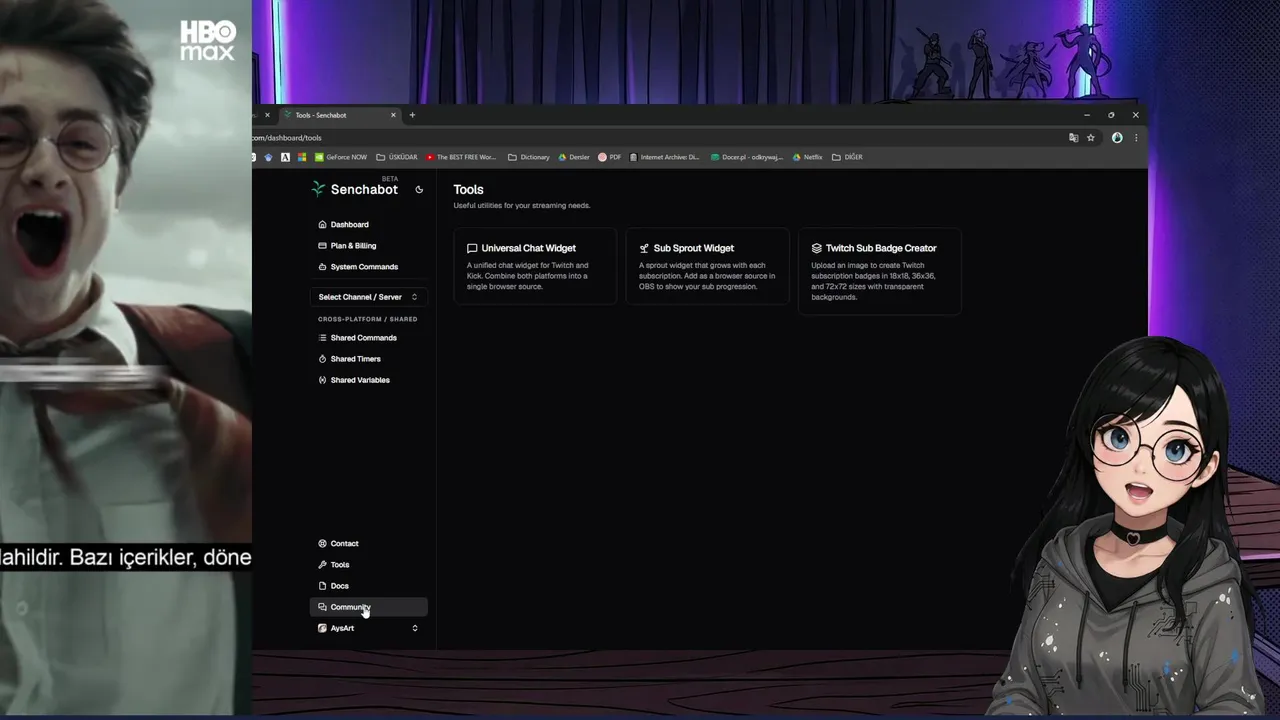Click the sprout icon on Sub Sprout Widget
The image size is (1280, 720).
(x=644, y=248)
